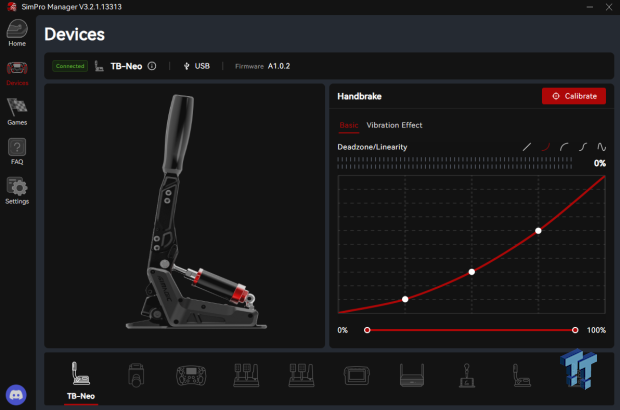Open Settings from the sidebar
Screen dimensions: 620x410
(x=17, y=191)
